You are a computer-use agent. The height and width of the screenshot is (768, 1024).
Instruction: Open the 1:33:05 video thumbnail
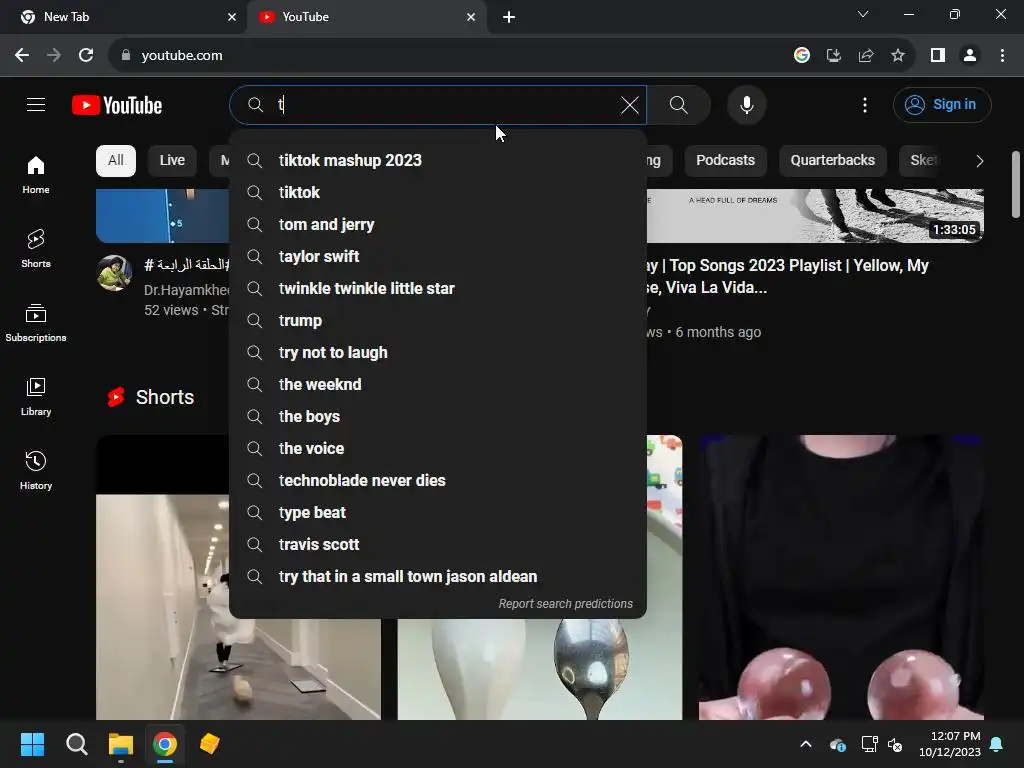815,216
